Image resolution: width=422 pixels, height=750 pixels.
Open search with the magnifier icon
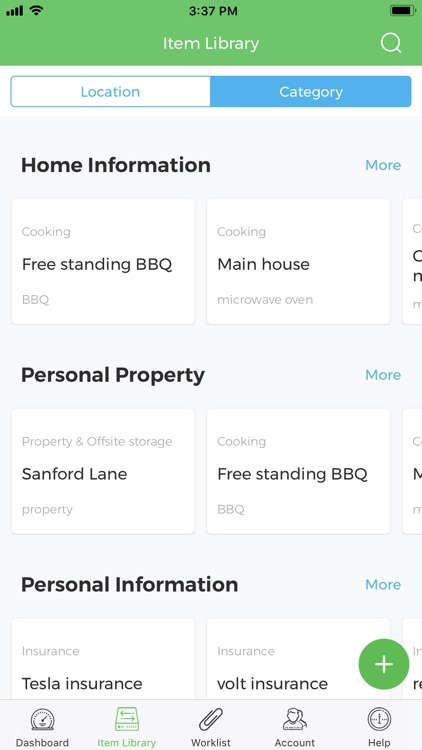(x=391, y=44)
